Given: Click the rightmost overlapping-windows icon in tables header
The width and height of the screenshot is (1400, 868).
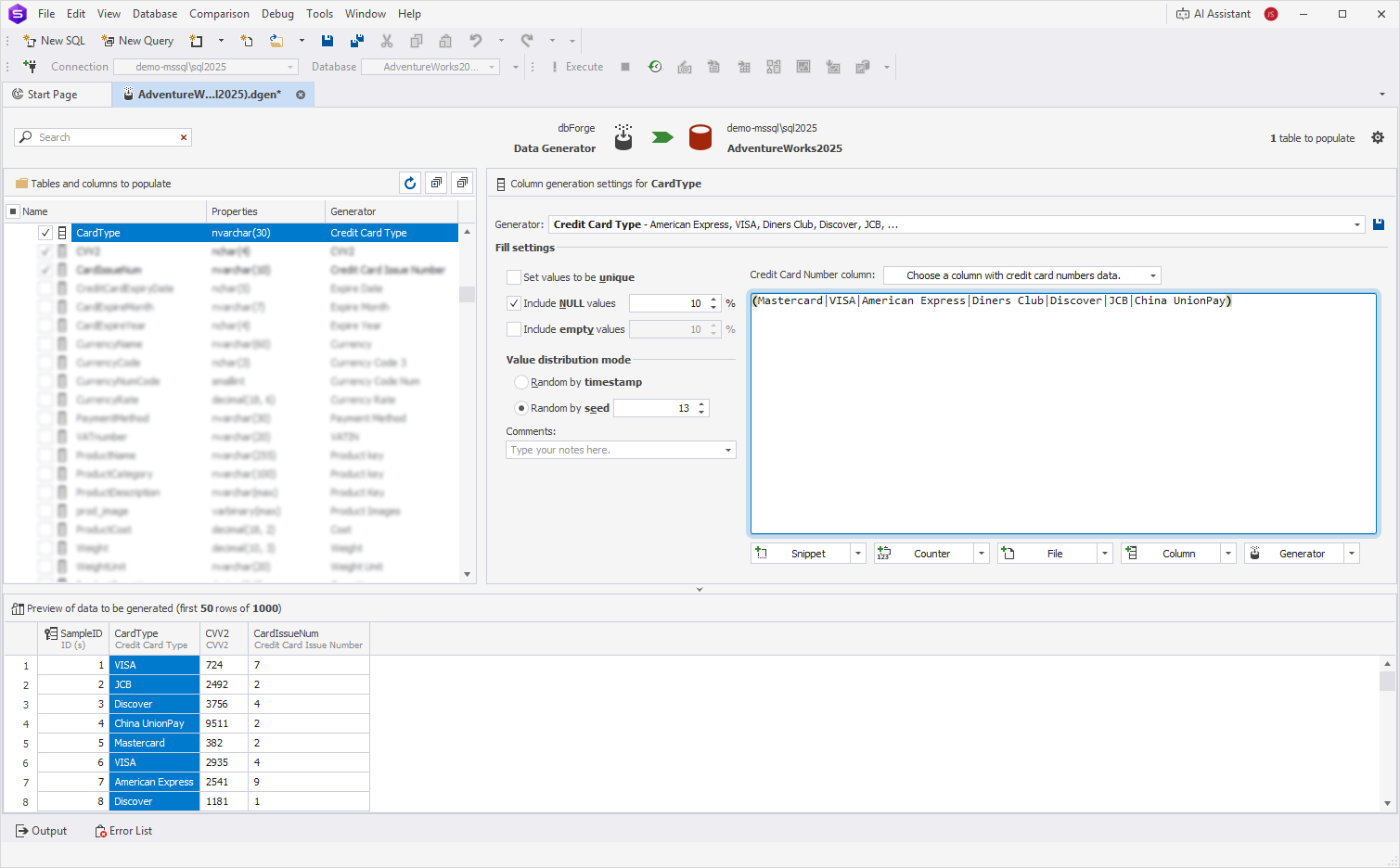Looking at the screenshot, I should click(462, 184).
